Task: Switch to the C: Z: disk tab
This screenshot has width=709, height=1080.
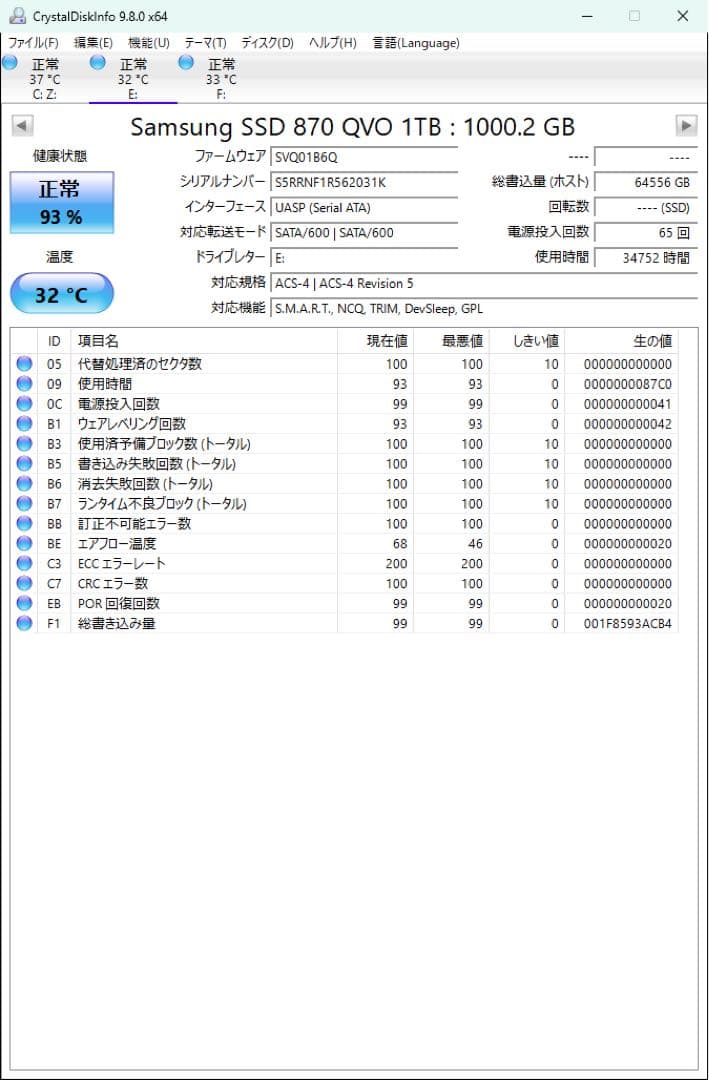Action: (x=45, y=79)
